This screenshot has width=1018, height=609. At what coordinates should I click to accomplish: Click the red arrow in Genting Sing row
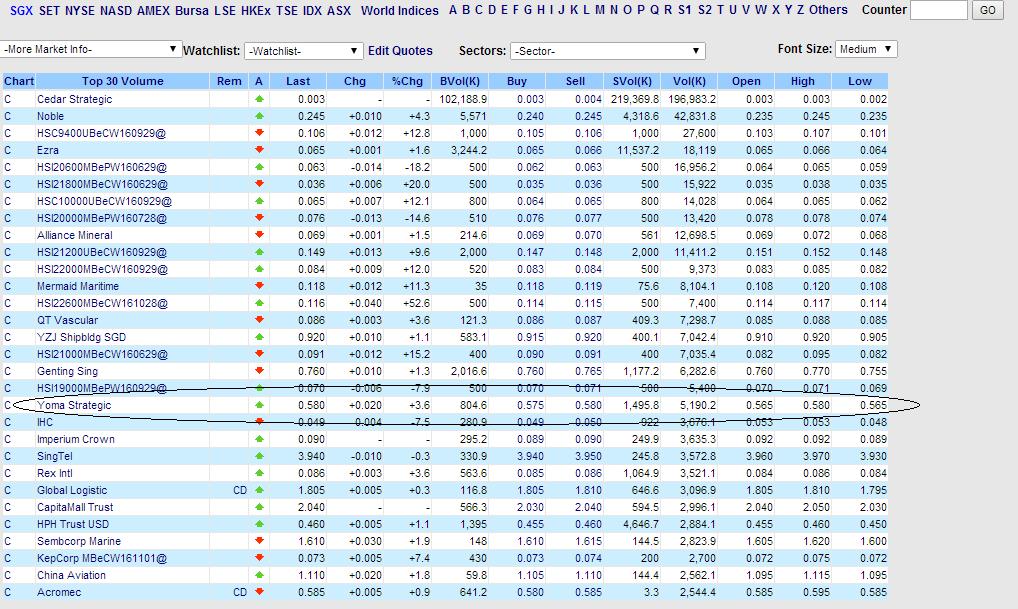click(x=259, y=371)
